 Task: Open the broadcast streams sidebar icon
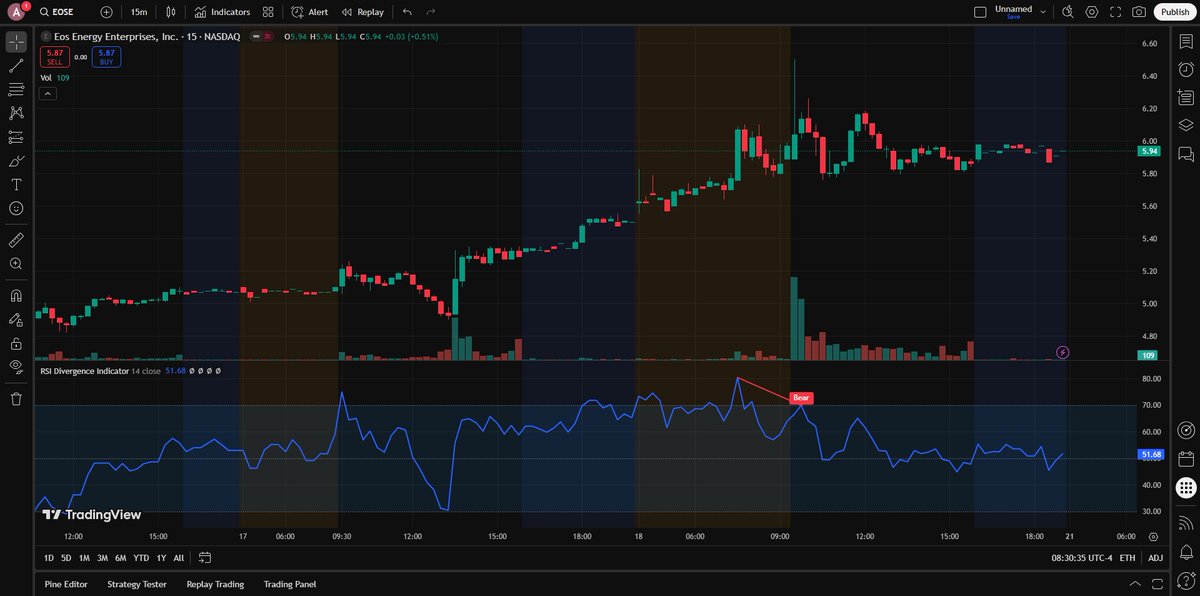pos(1186,523)
